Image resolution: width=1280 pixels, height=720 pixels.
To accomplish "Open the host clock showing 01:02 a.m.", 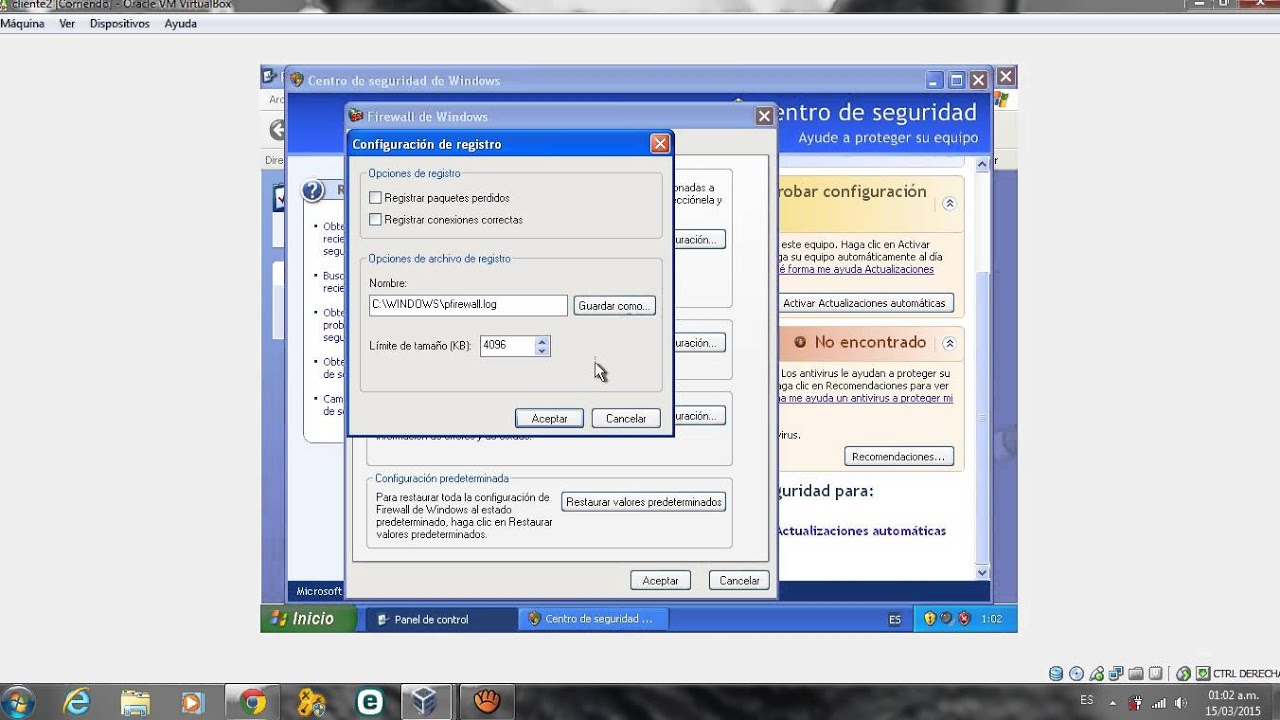I will coord(1233,701).
